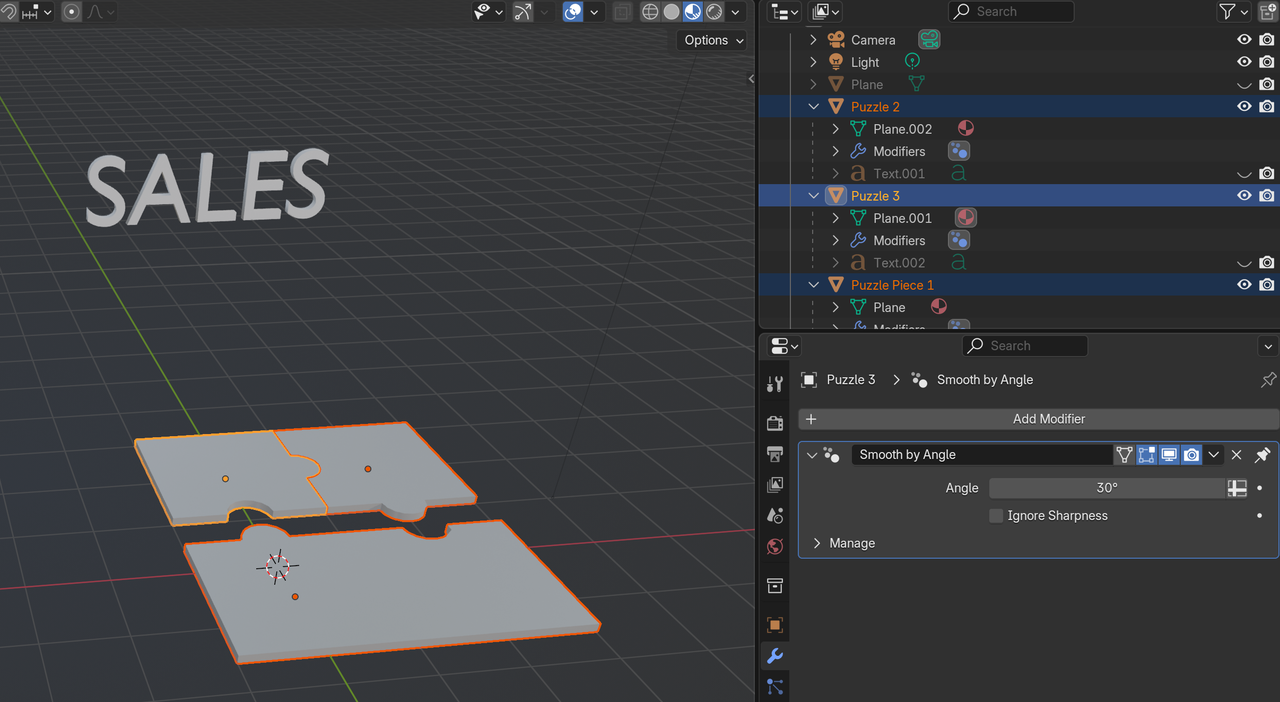Click the properties Search field
The image size is (1280, 702).
[1024, 346]
